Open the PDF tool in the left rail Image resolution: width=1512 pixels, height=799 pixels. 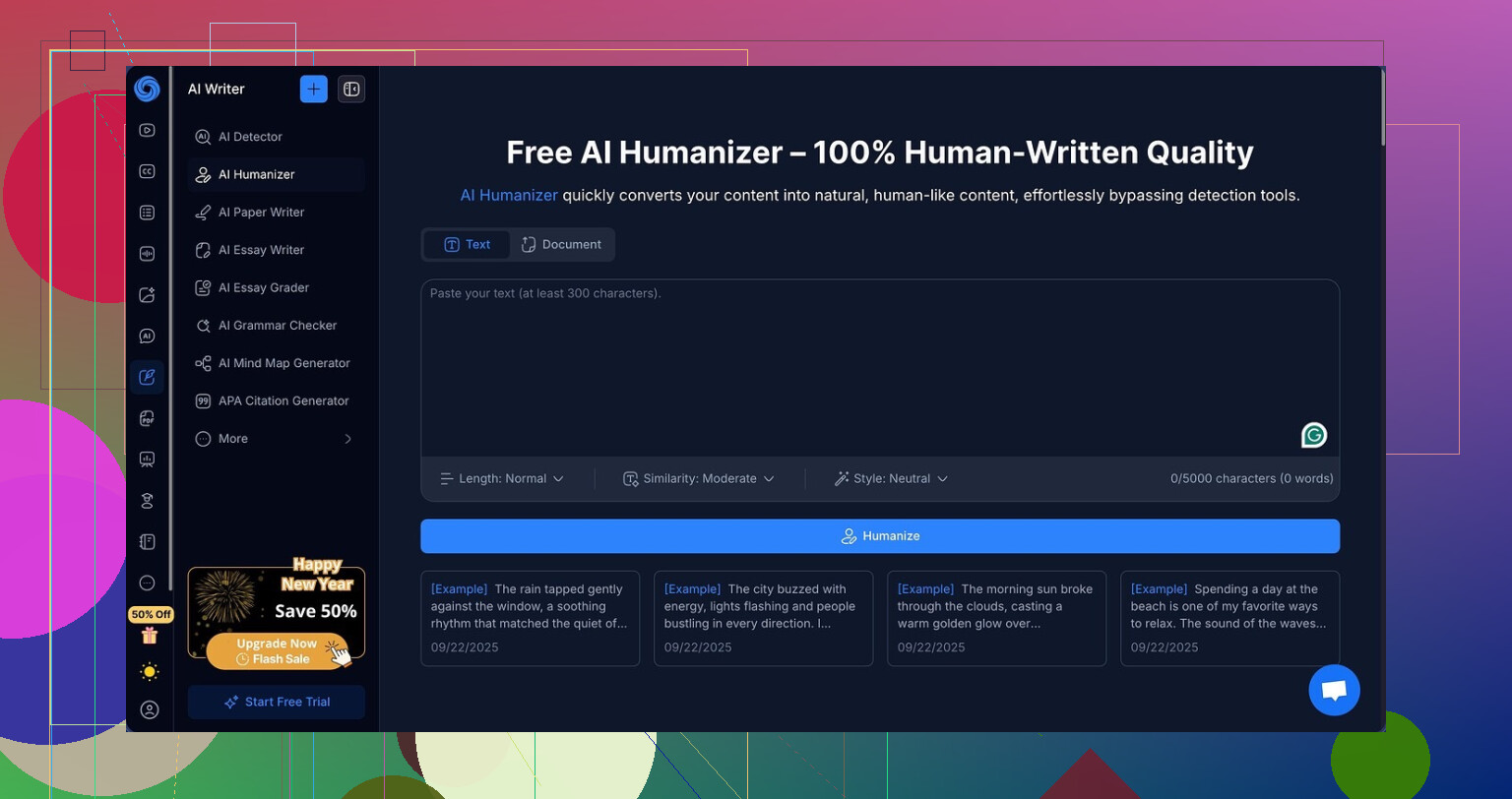coord(147,417)
